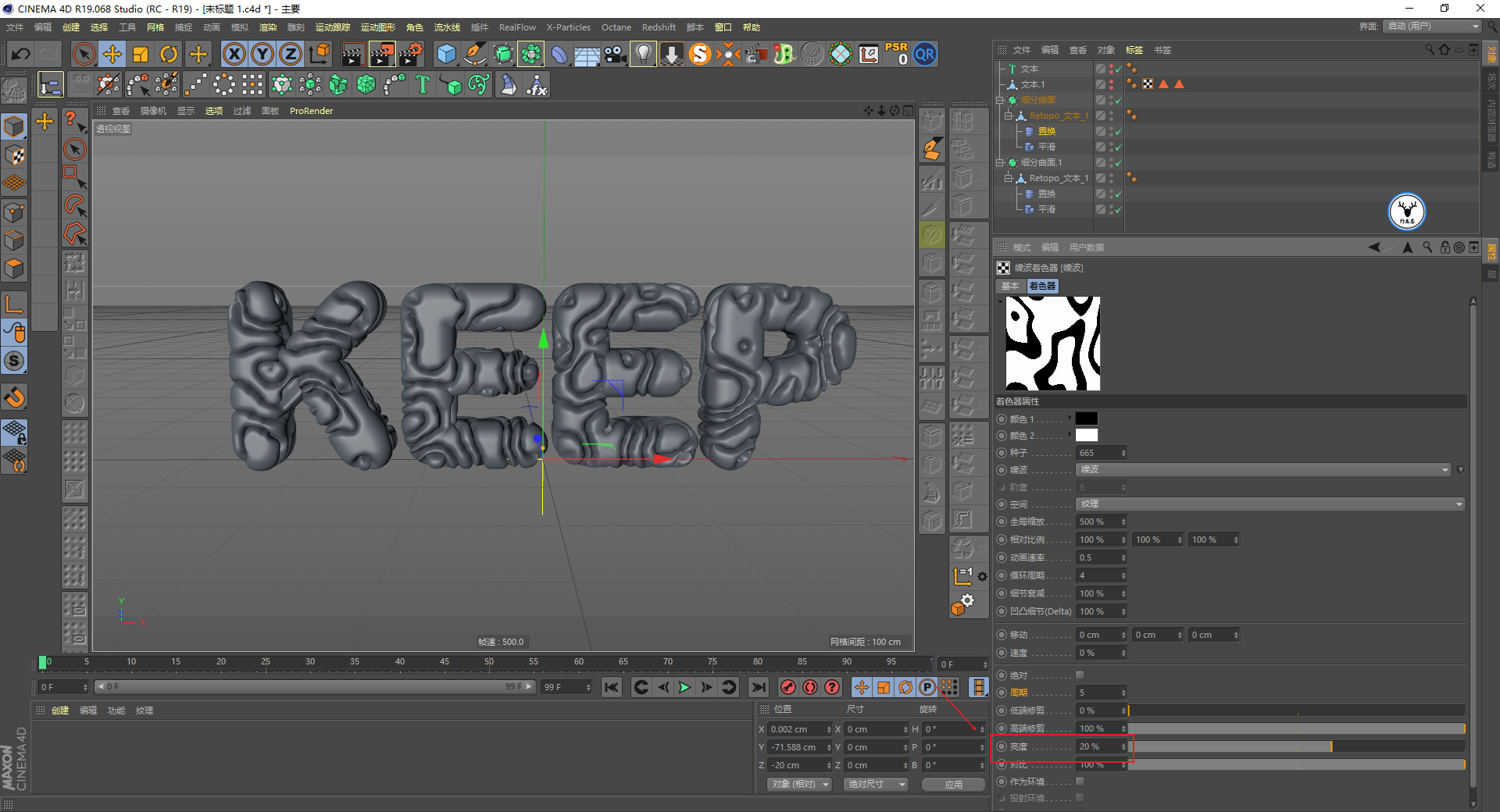1500x812 pixels.
Task: Click the Camera object icon
Action: pyautogui.click(x=616, y=55)
